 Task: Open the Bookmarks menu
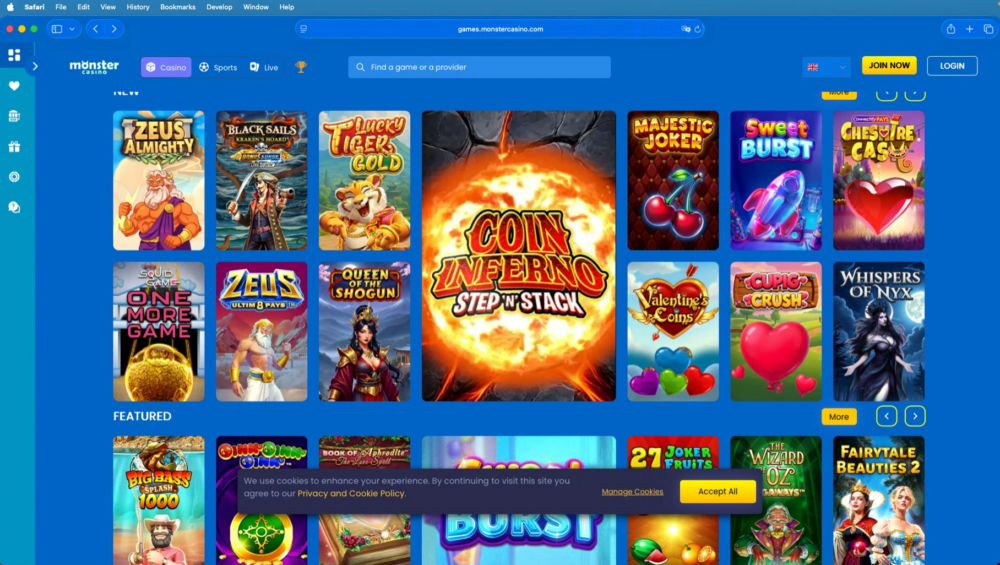(x=178, y=7)
